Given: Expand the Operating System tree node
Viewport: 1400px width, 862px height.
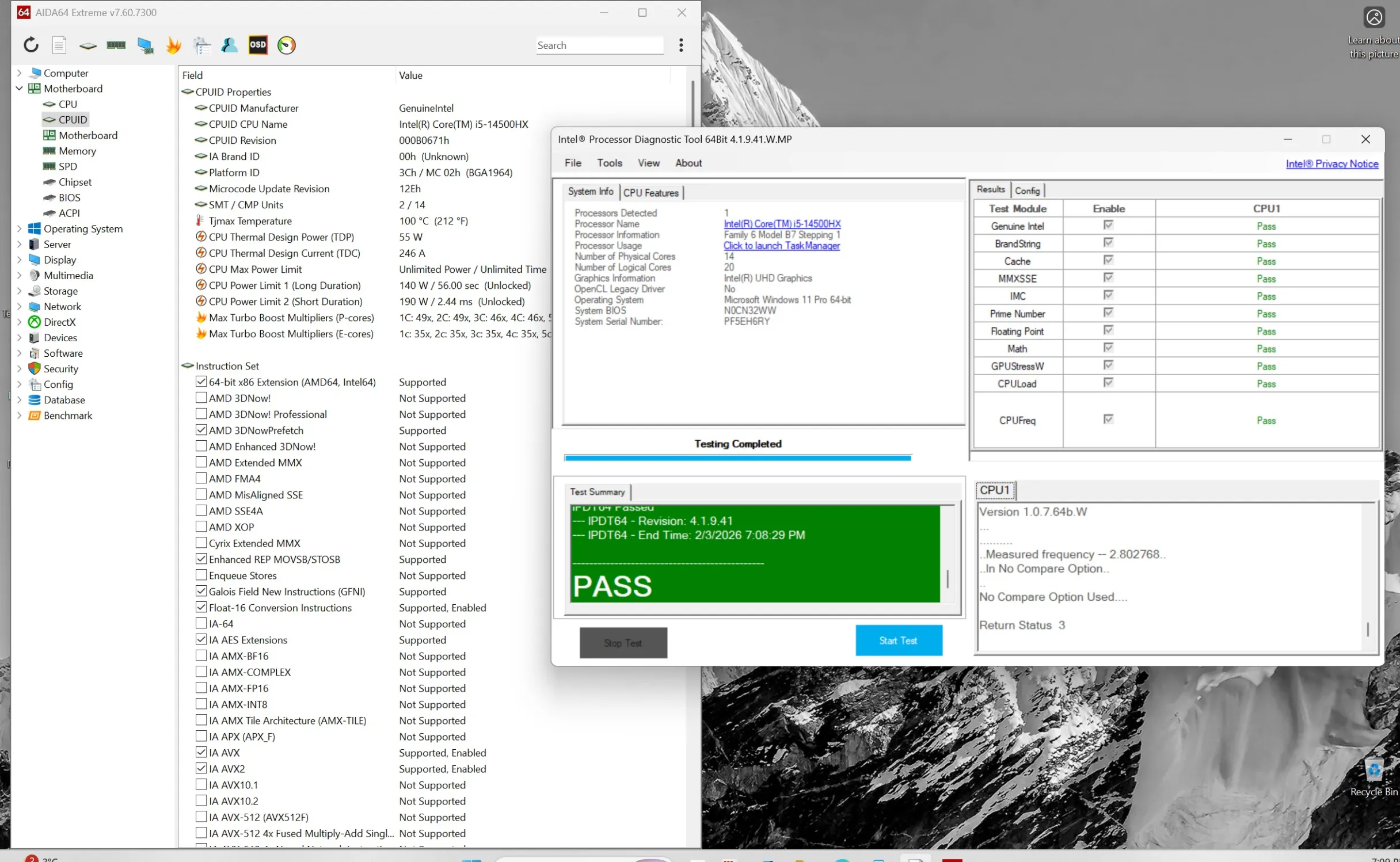Looking at the screenshot, I should 19,228.
